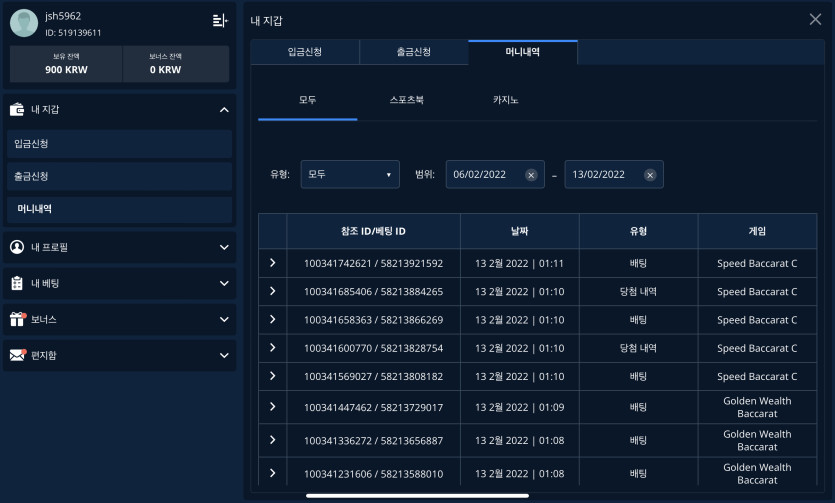Screen dimensions: 835x503
Task: Expand row 100341231606 / 58213588010
Action: pos(273,473)
